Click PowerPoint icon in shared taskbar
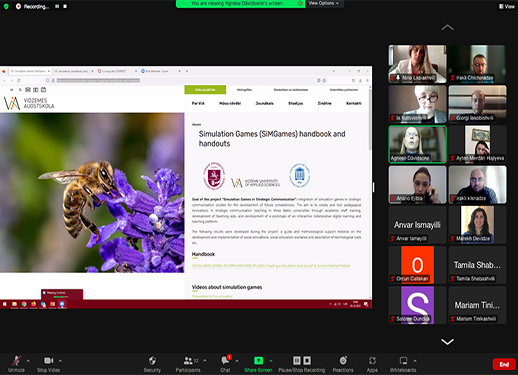The height and width of the screenshot is (375, 518). [53, 304]
